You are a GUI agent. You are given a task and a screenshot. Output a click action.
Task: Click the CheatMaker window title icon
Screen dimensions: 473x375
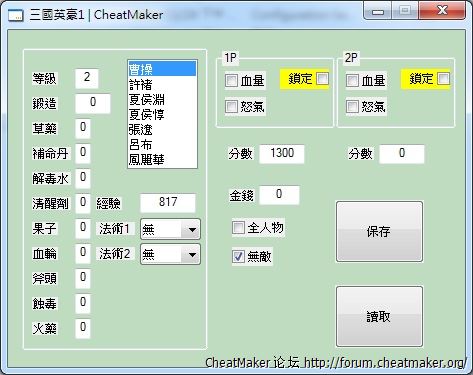click(x=15, y=15)
